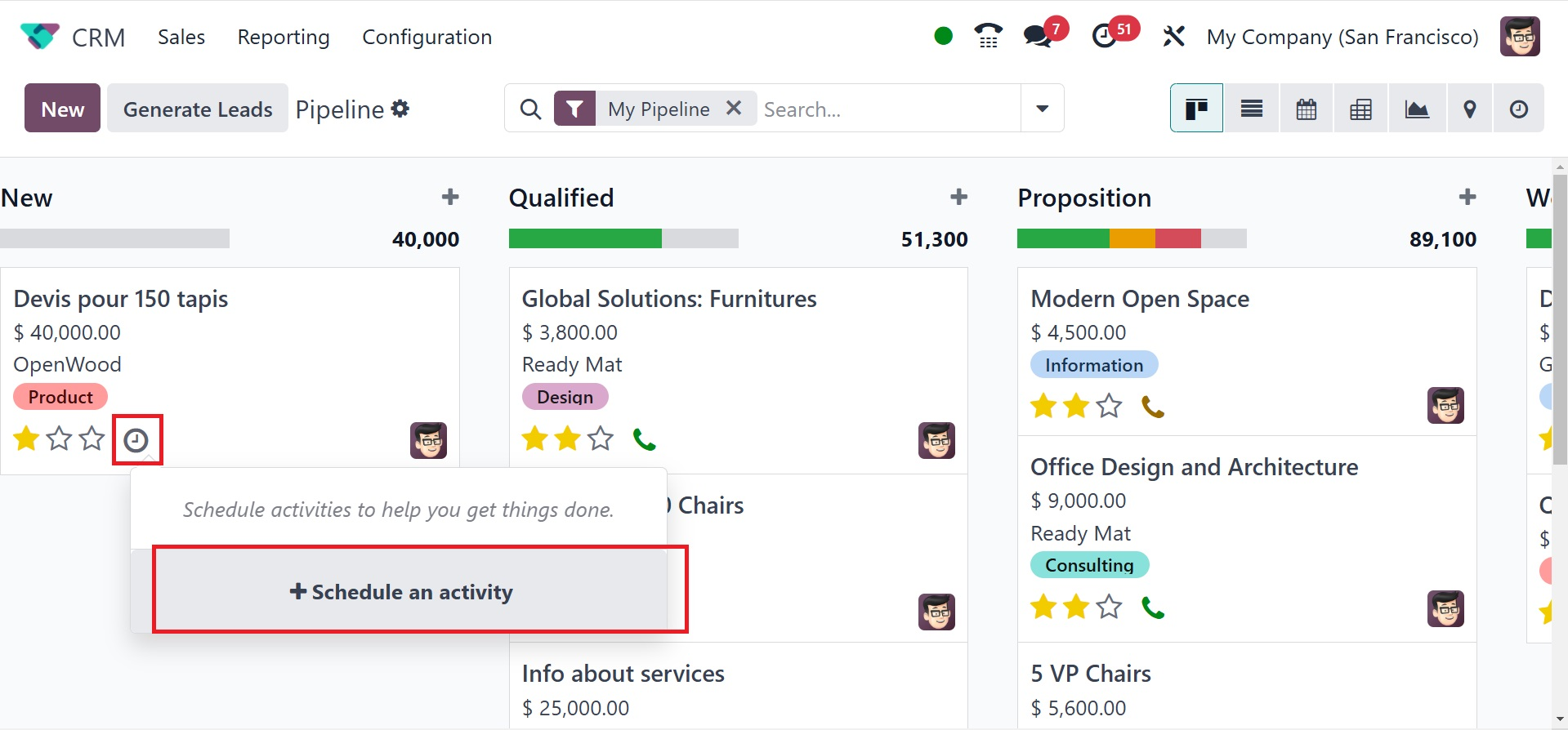Image resolution: width=1568 pixels, height=730 pixels.
Task: Toggle third star on Global Solutions: Furnitures
Action: (x=601, y=439)
